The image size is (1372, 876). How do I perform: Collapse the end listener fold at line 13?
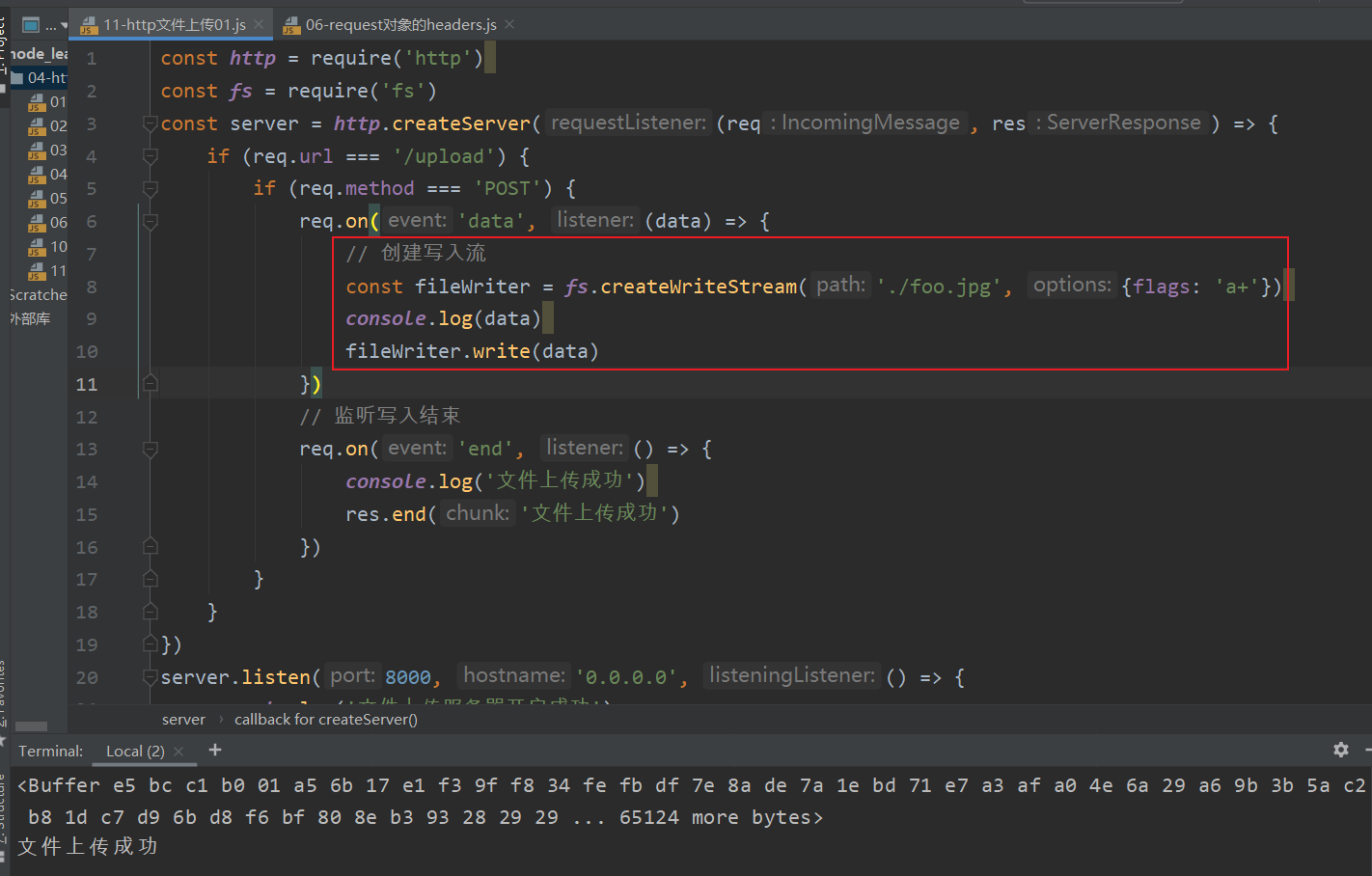tap(150, 450)
